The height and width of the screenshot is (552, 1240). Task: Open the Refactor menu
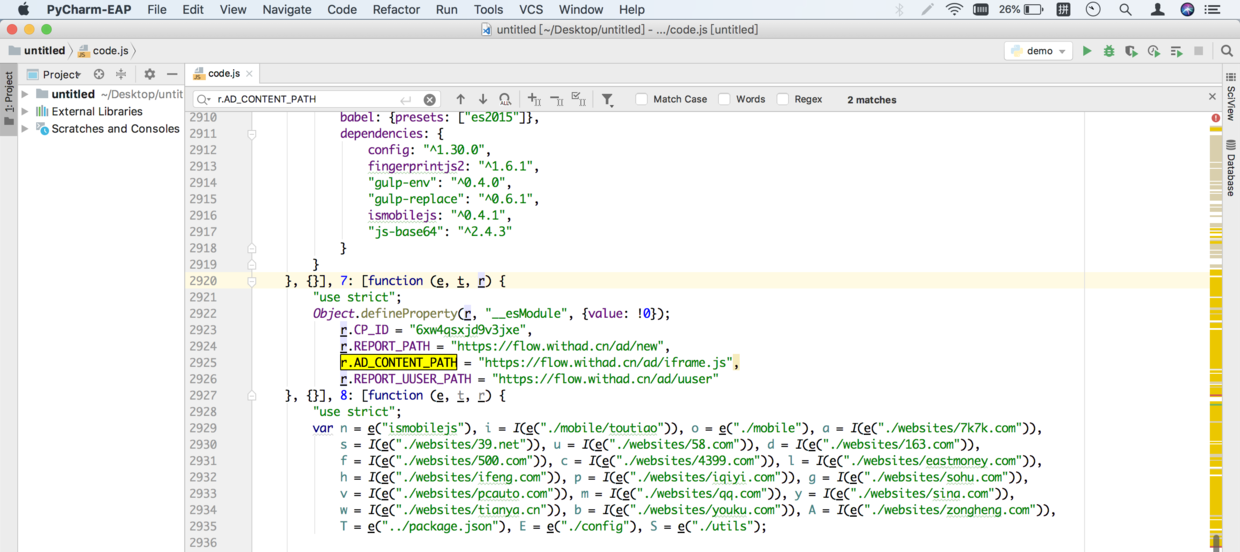pyautogui.click(x=396, y=9)
